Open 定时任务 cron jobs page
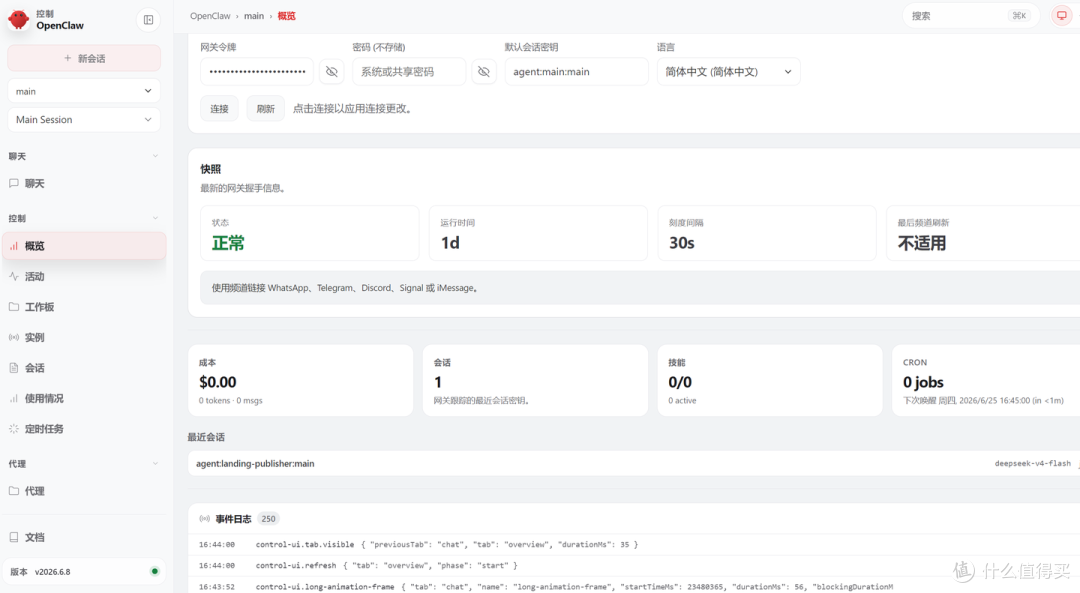1080x593 pixels. pyautogui.click(x=84, y=429)
